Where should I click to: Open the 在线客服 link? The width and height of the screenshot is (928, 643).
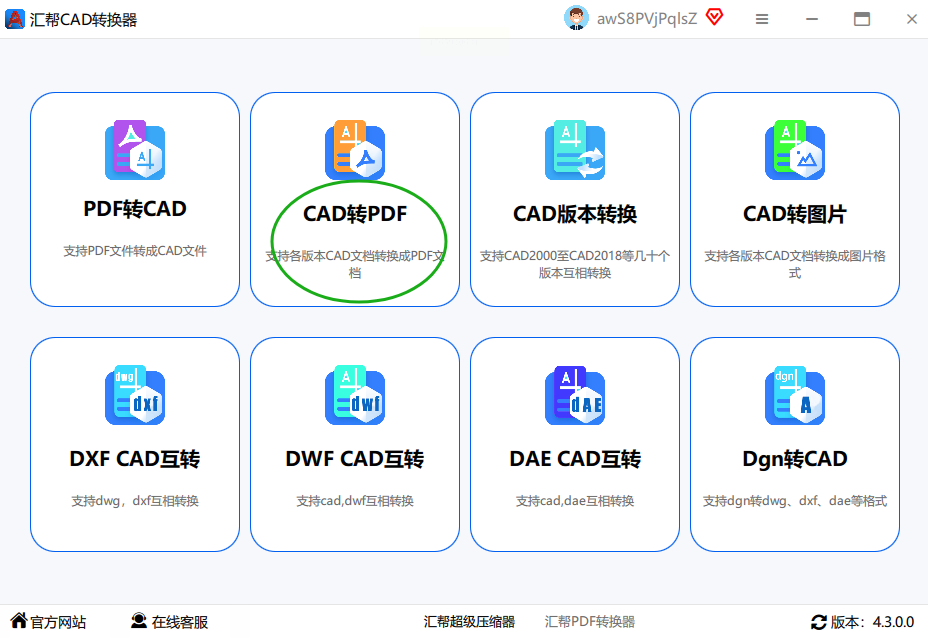(180, 622)
